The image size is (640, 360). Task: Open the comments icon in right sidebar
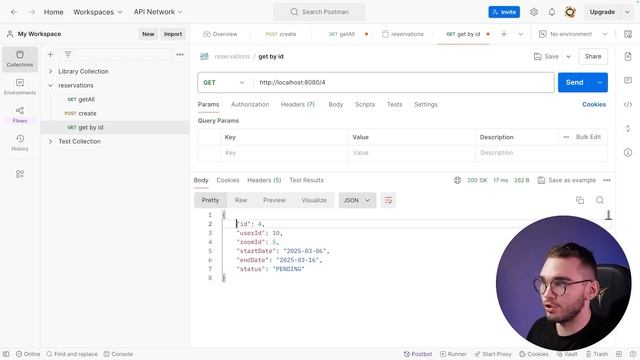click(x=628, y=80)
